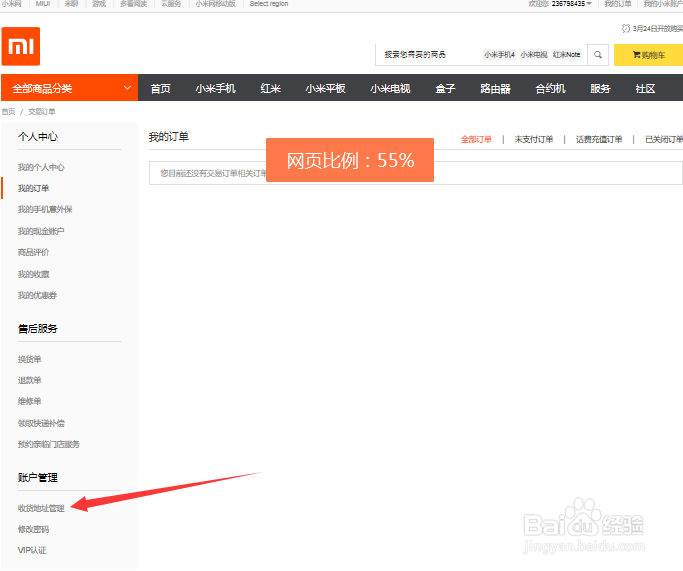Open 我的收藏 in the sidebar
The image size is (683, 571).
(x=33, y=274)
